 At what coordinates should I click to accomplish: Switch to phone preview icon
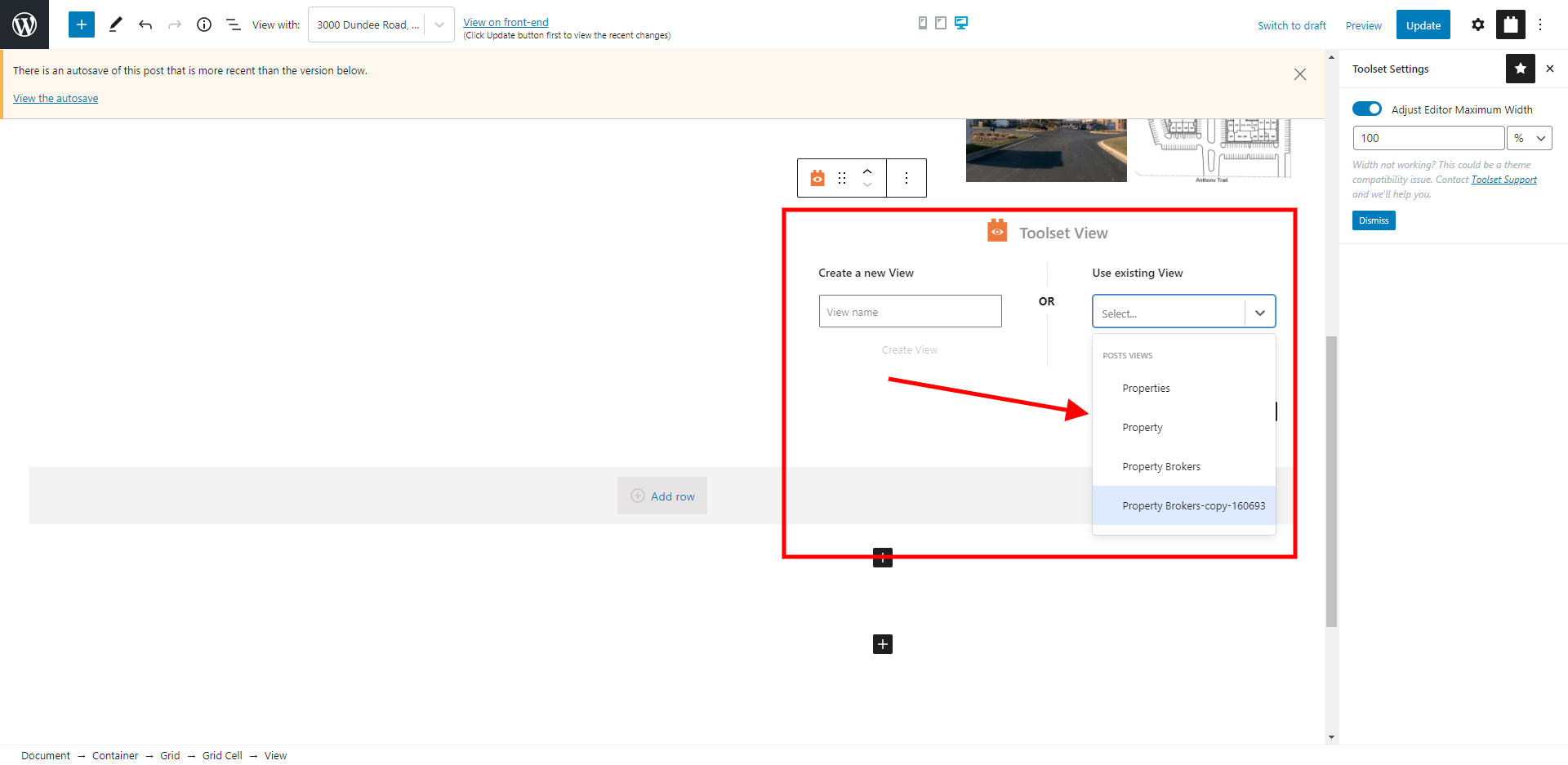click(923, 23)
